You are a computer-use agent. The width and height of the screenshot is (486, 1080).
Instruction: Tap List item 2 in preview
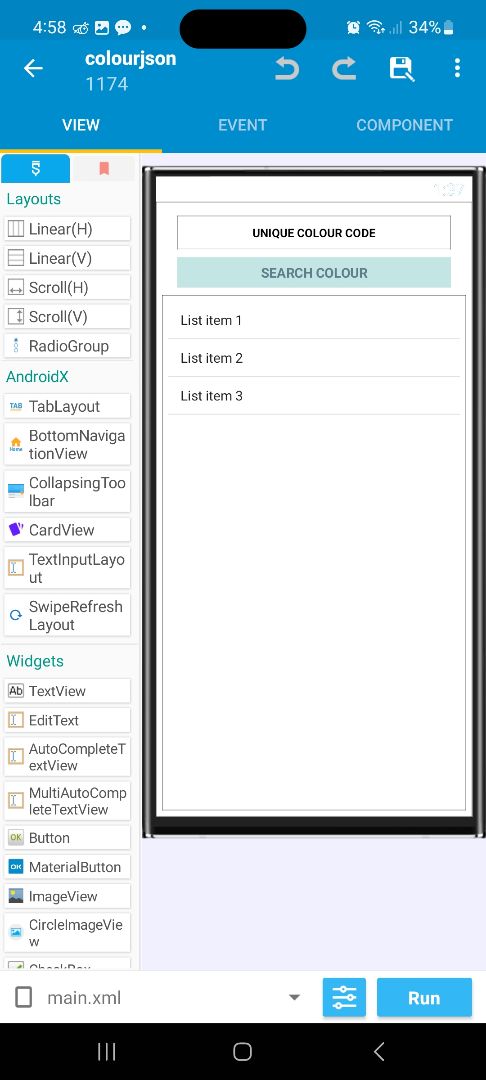click(314, 358)
